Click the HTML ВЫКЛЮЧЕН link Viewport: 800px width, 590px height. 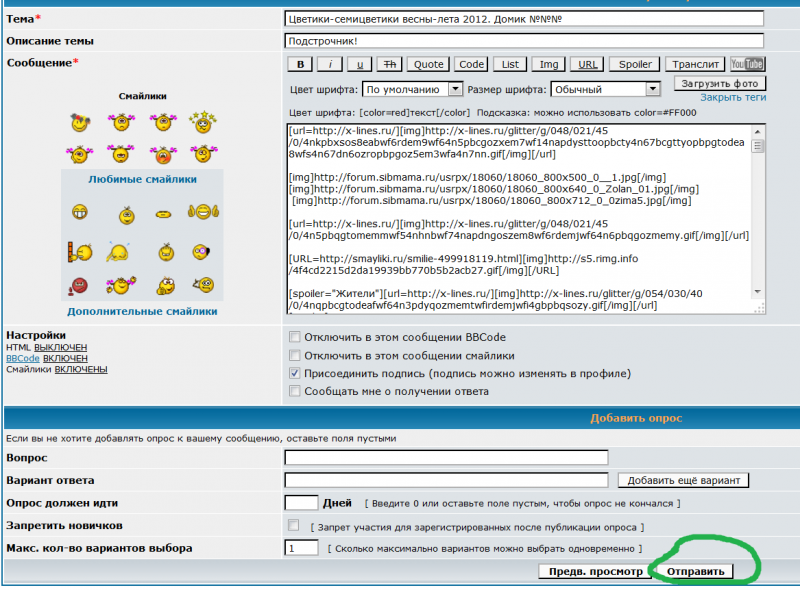[x=61, y=348]
